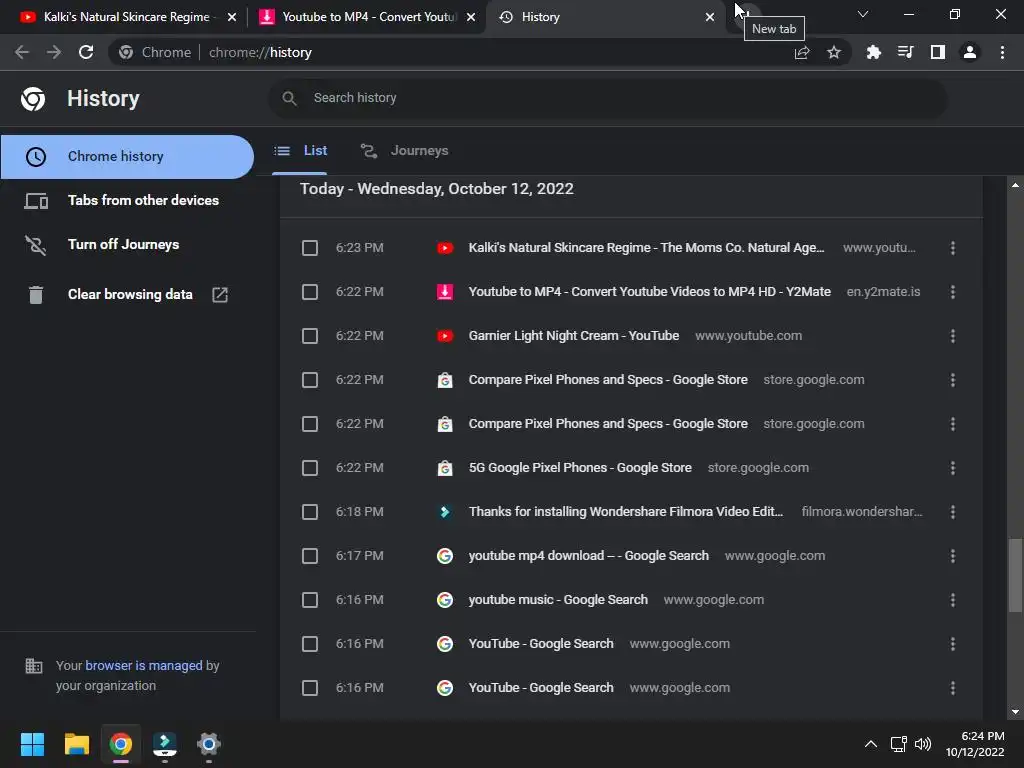Select Chrome history in the sidebar
Image resolution: width=1024 pixels, height=768 pixels.
[x=127, y=157]
